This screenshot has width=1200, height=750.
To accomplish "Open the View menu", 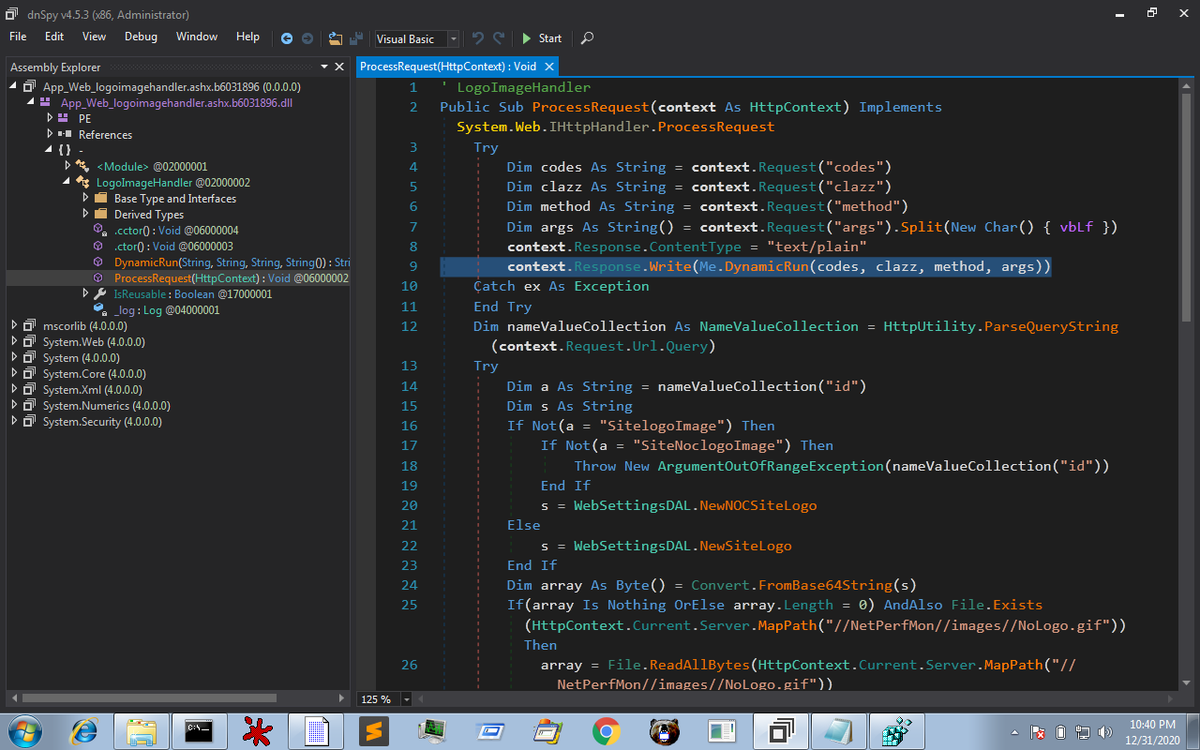I will (94, 36).
